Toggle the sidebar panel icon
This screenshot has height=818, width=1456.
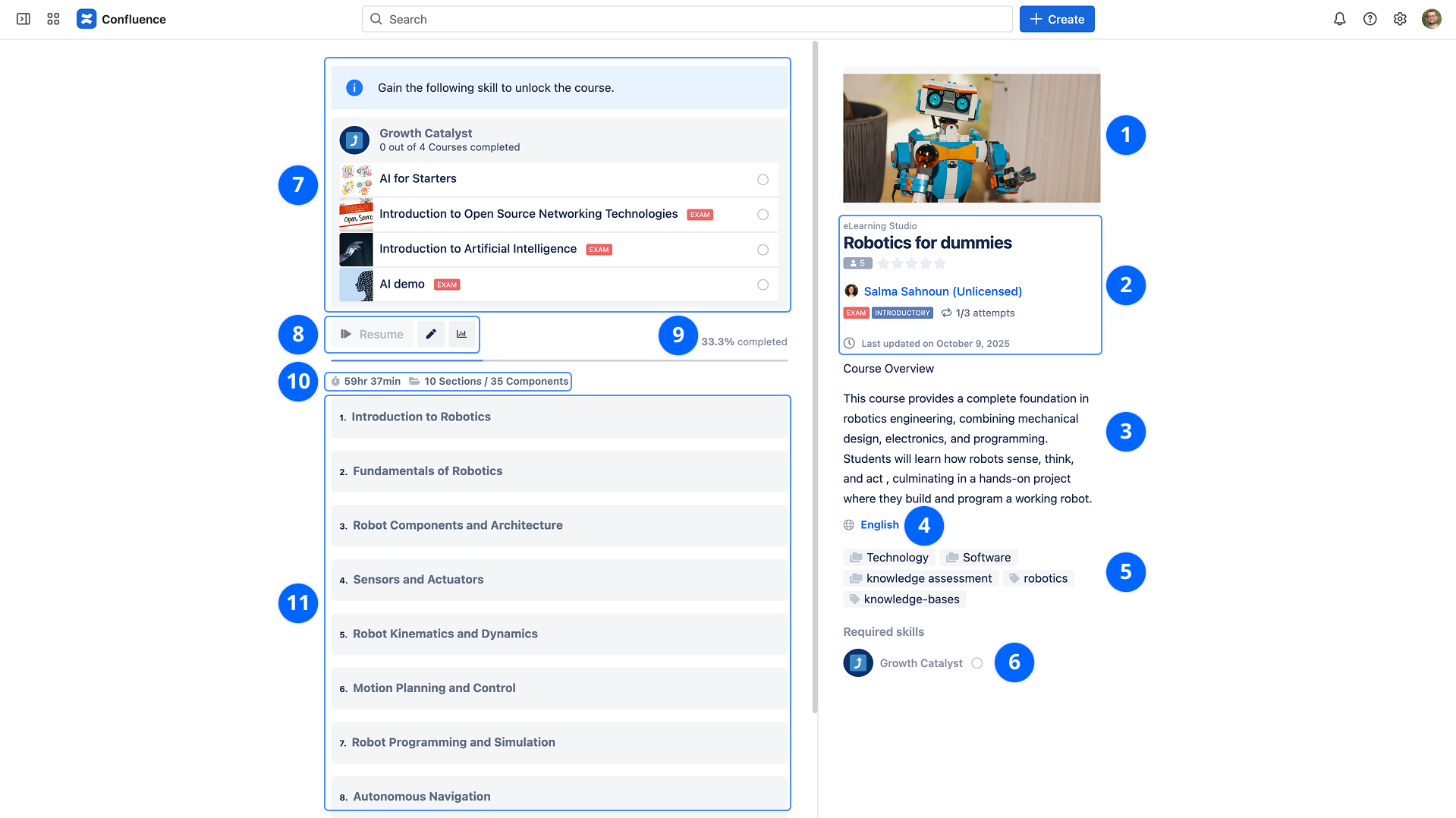point(24,19)
